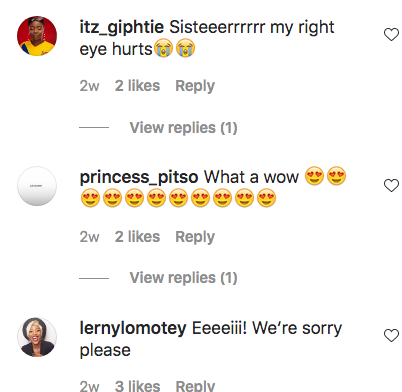Visit the itz_giphtie username link
The width and height of the screenshot is (402, 392).
122,28
